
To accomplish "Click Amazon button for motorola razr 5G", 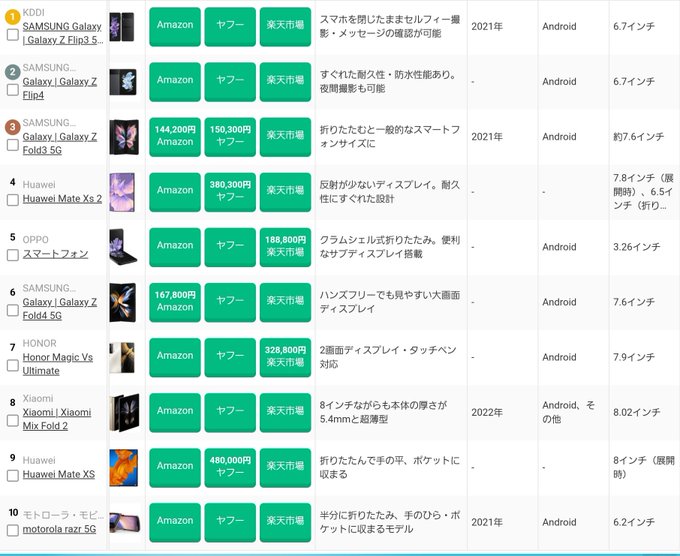I will (x=175, y=522).
